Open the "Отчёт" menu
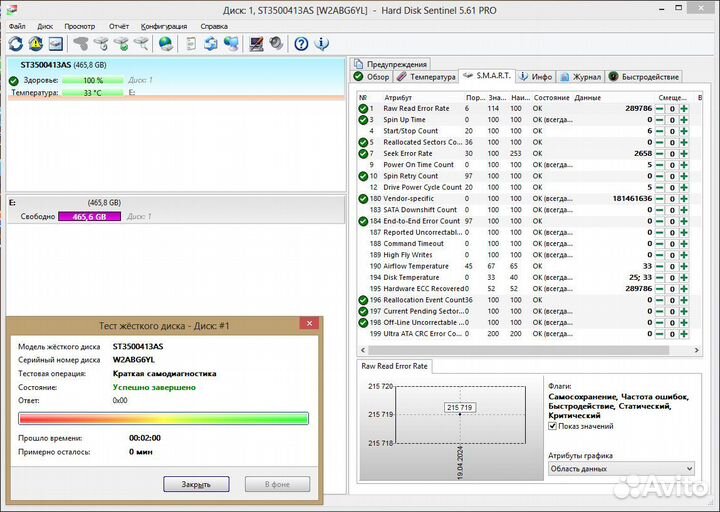This screenshot has height=512, width=720. [x=118, y=26]
